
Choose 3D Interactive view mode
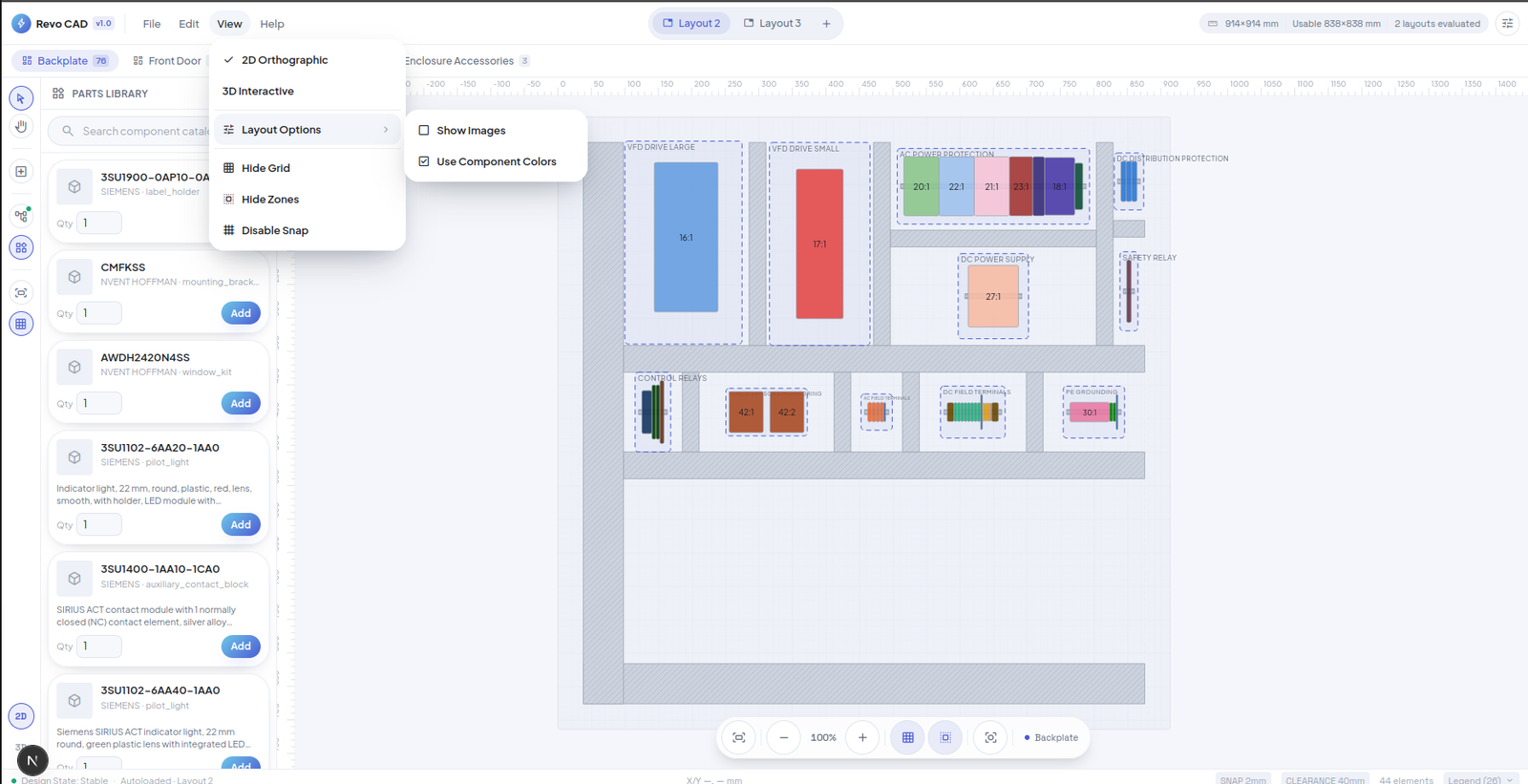307,92
